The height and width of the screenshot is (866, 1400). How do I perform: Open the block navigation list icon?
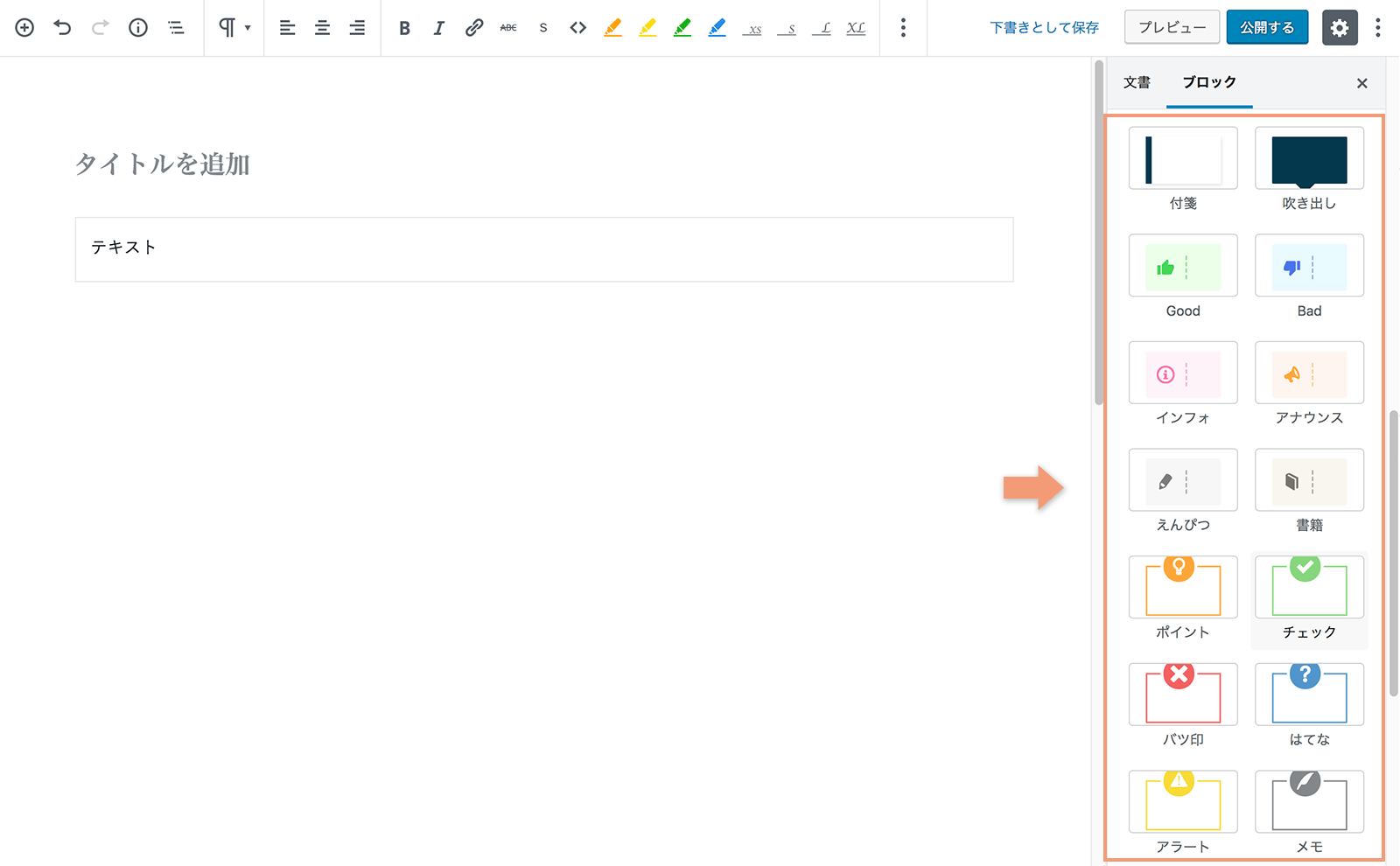tap(176, 28)
